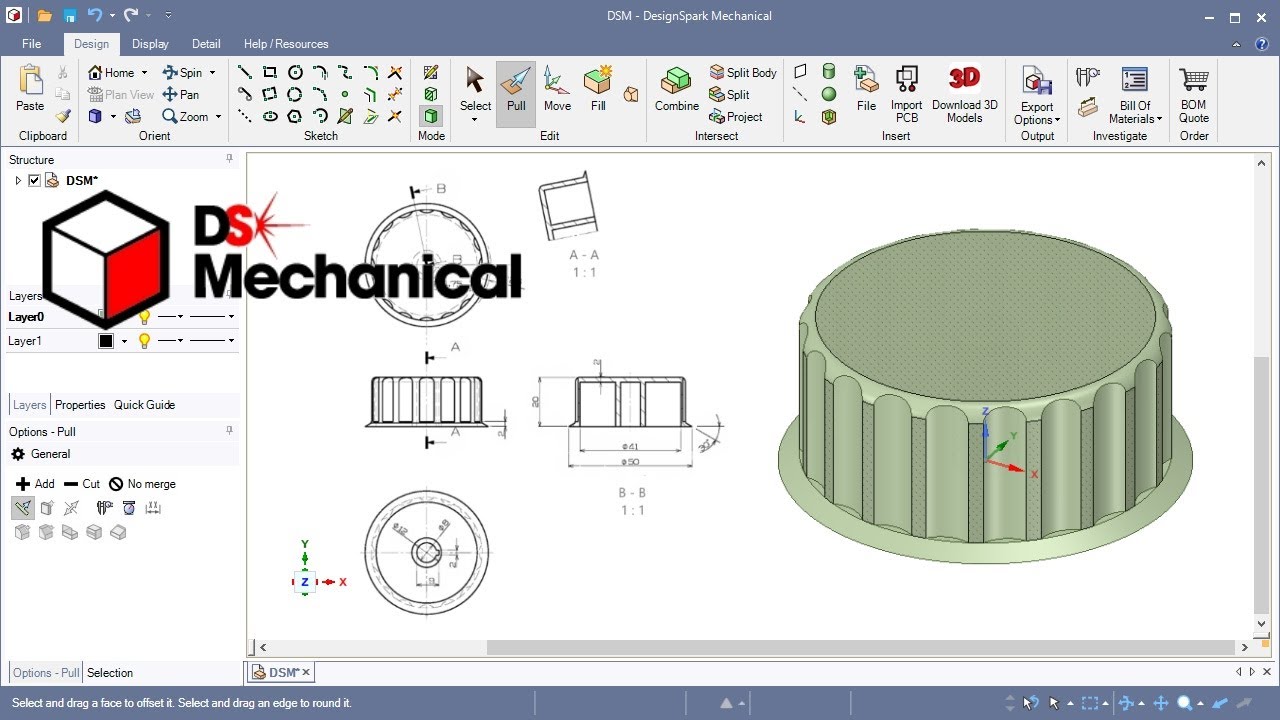
Task: Click the vertical scrollbar of the viewport
Action: [x=1261, y=485]
